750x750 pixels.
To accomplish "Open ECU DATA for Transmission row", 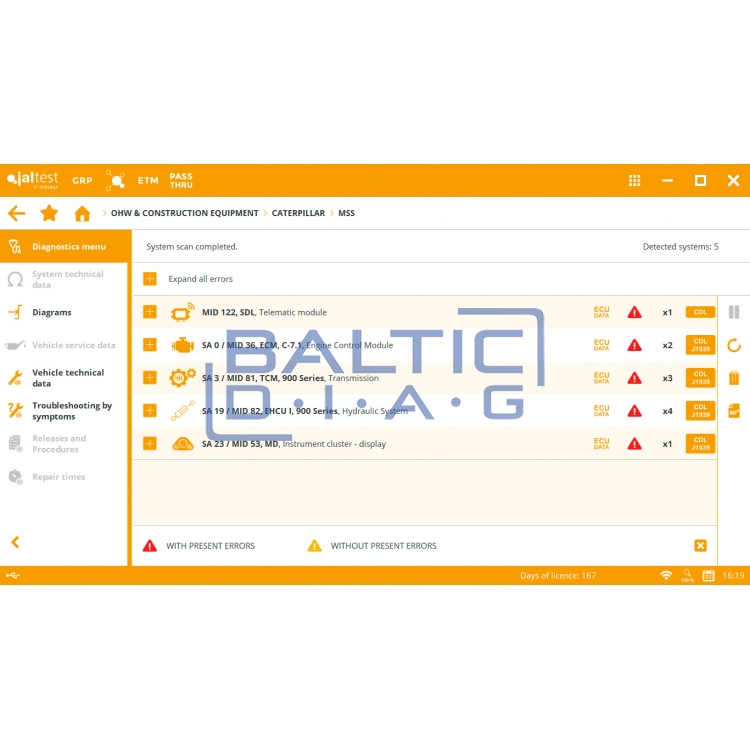I will pyautogui.click(x=601, y=378).
